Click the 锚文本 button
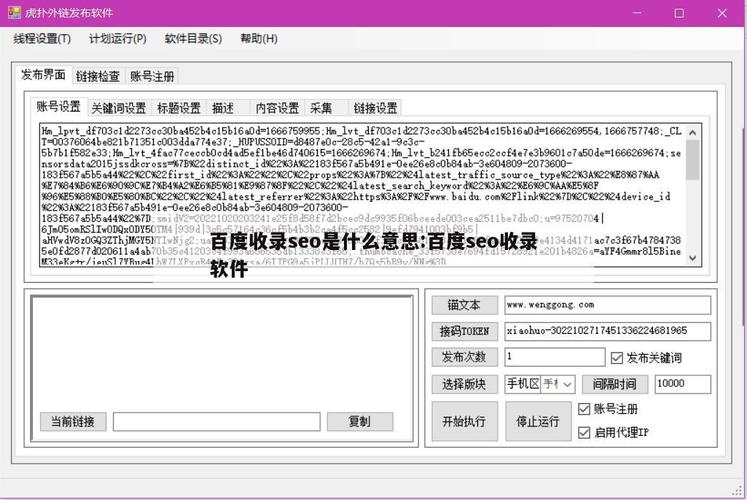 point(464,305)
